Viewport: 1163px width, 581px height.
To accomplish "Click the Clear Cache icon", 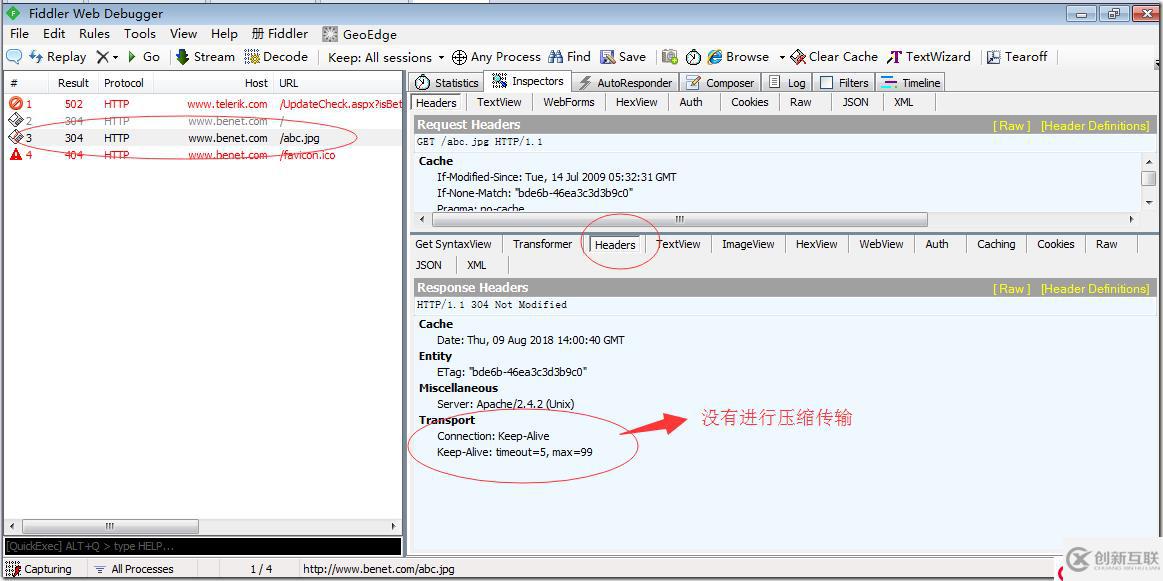I will (798, 57).
